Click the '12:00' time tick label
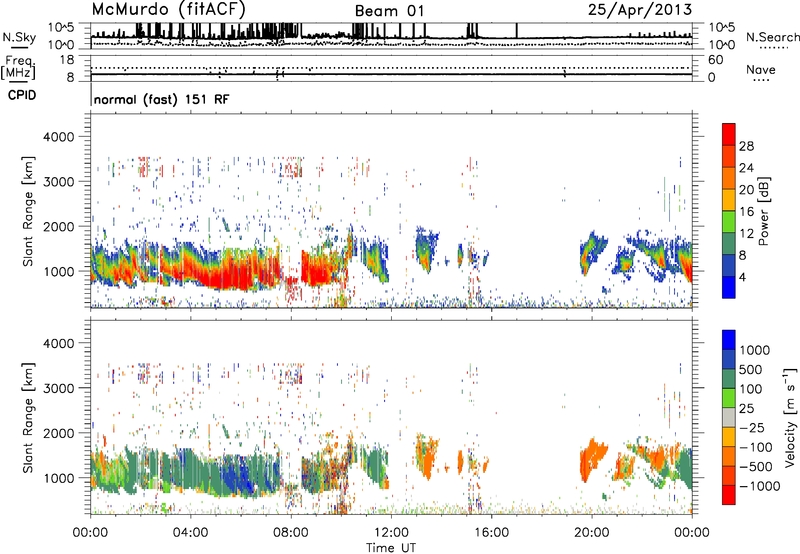The width and height of the screenshot is (800, 554). 391,533
